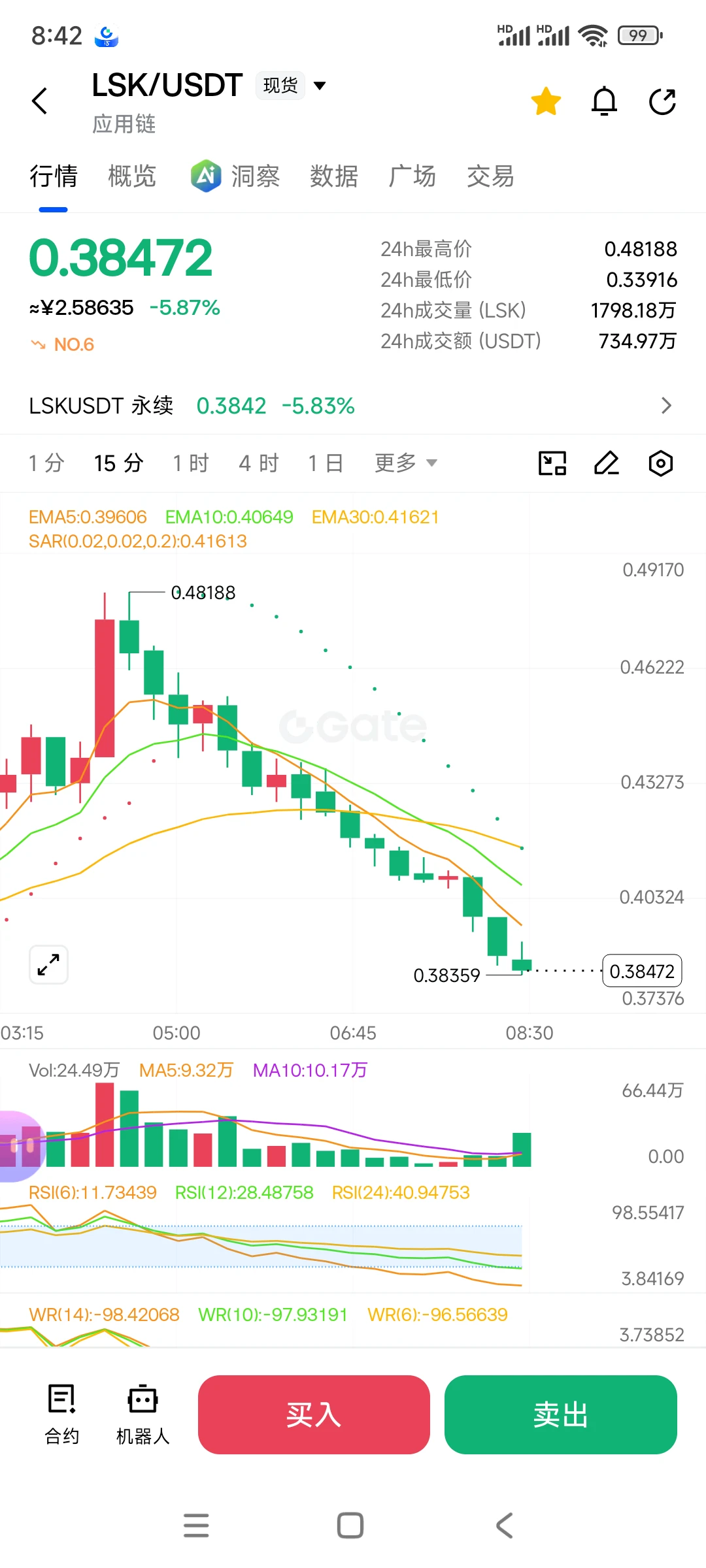The height and width of the screenshot is (1568, 706).
Task: Open the 现货 trading type dropdown
Action: (x=291, y=86)
